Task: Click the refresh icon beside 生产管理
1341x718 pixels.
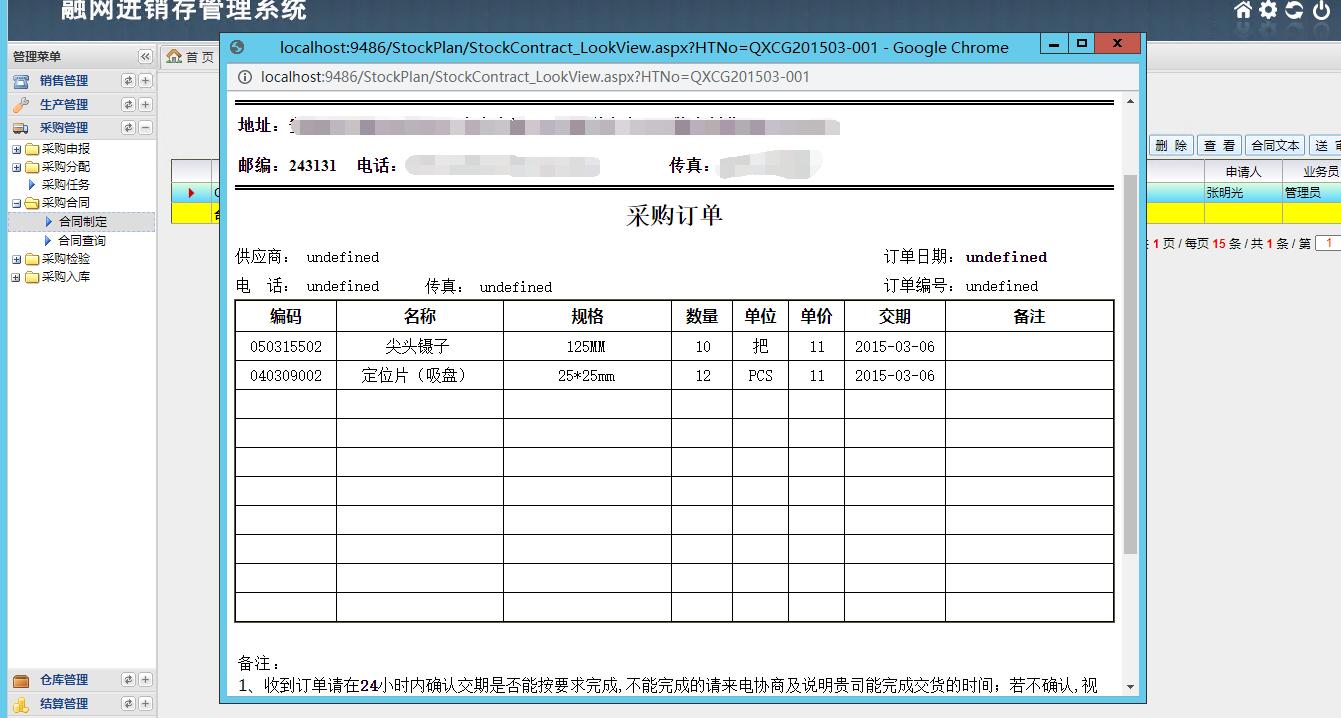Action: pyautogui.click(x=128, y=105)
